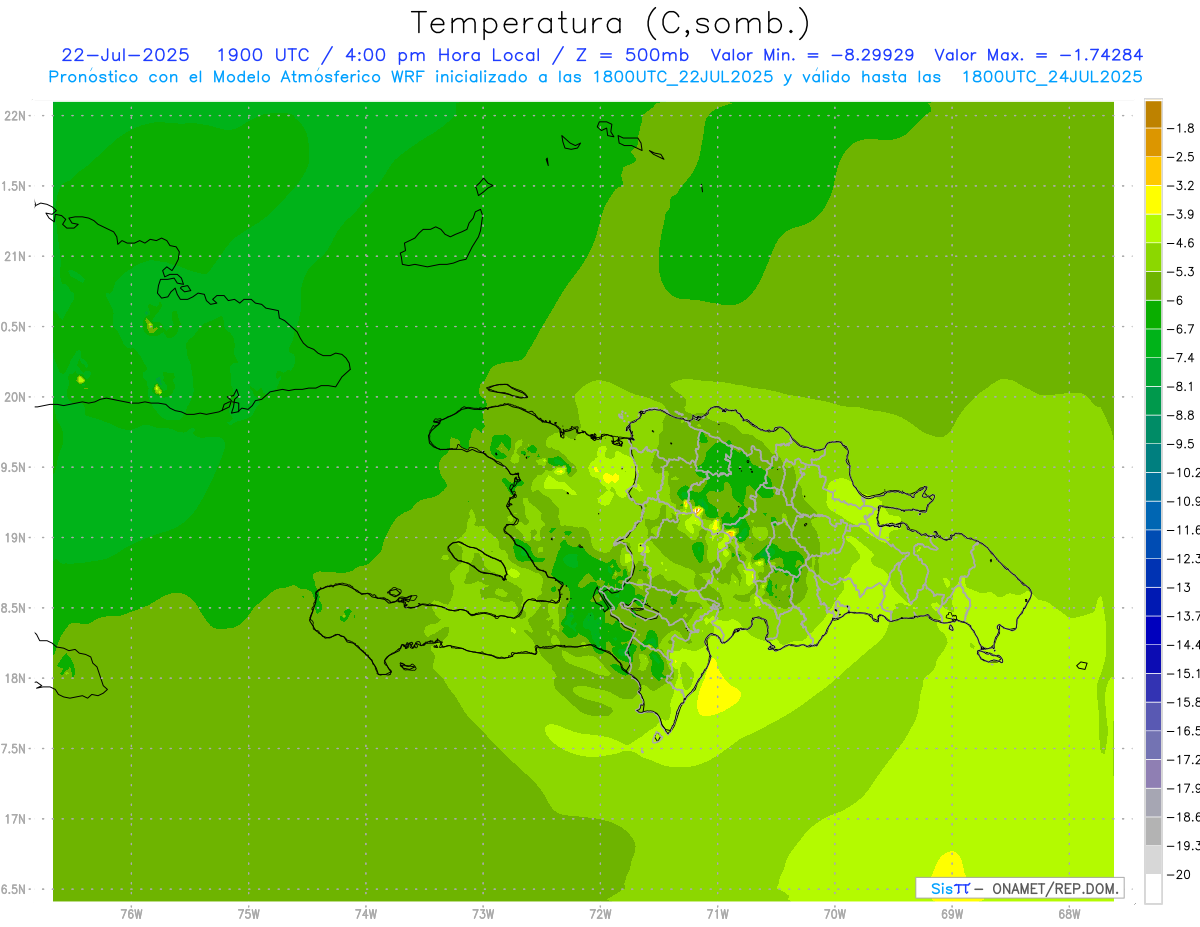Click the '-2.5' colorbar value
The width and height of the screenshot is (1200, 927).
point(1181,157)
